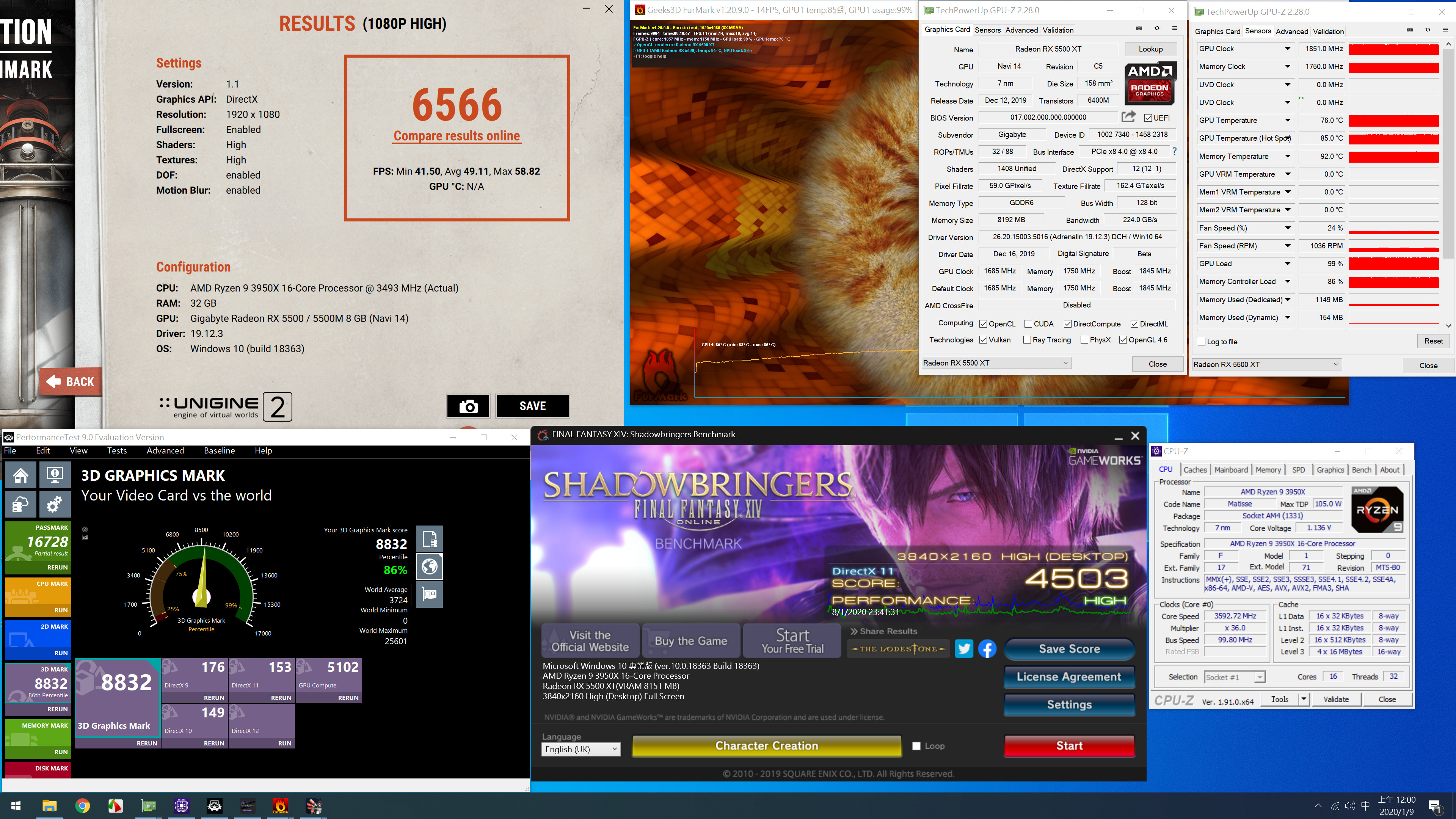Toggle OpenCL checkbox in GPU-Z

coord(984,324)
